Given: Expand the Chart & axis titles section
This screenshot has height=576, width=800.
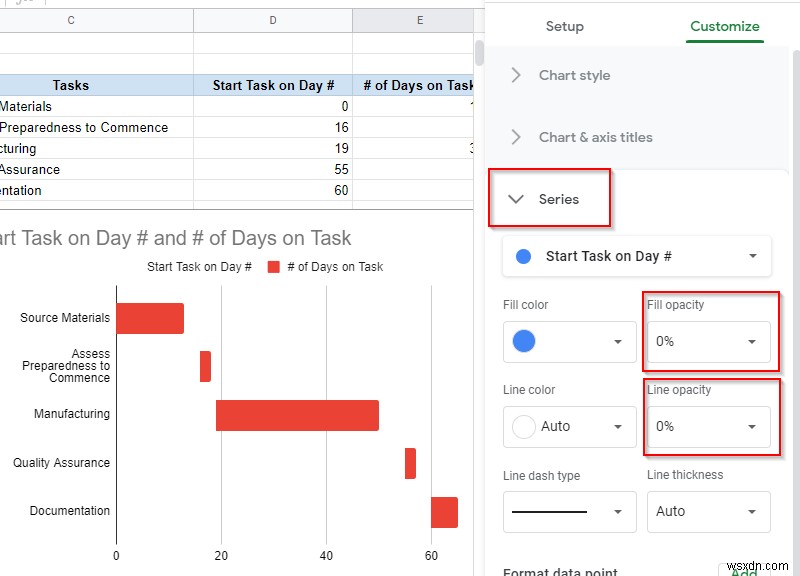Looking at the screenshot, I should [594, 137].
